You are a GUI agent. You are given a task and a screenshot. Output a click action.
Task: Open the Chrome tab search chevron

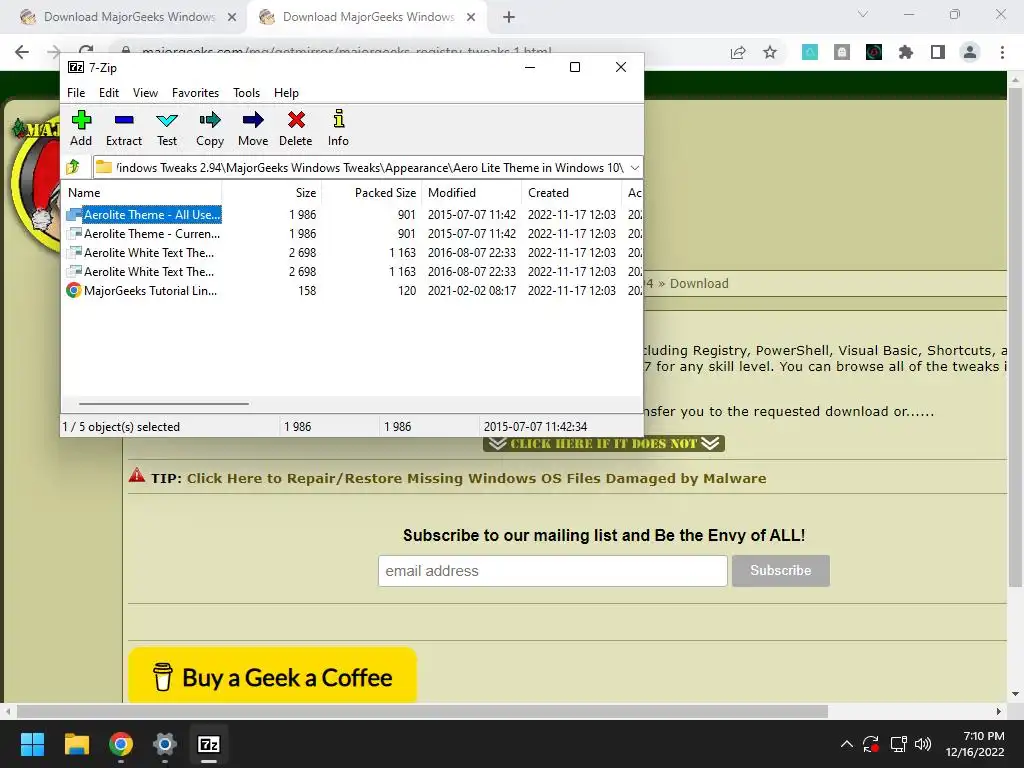(863, 14)
